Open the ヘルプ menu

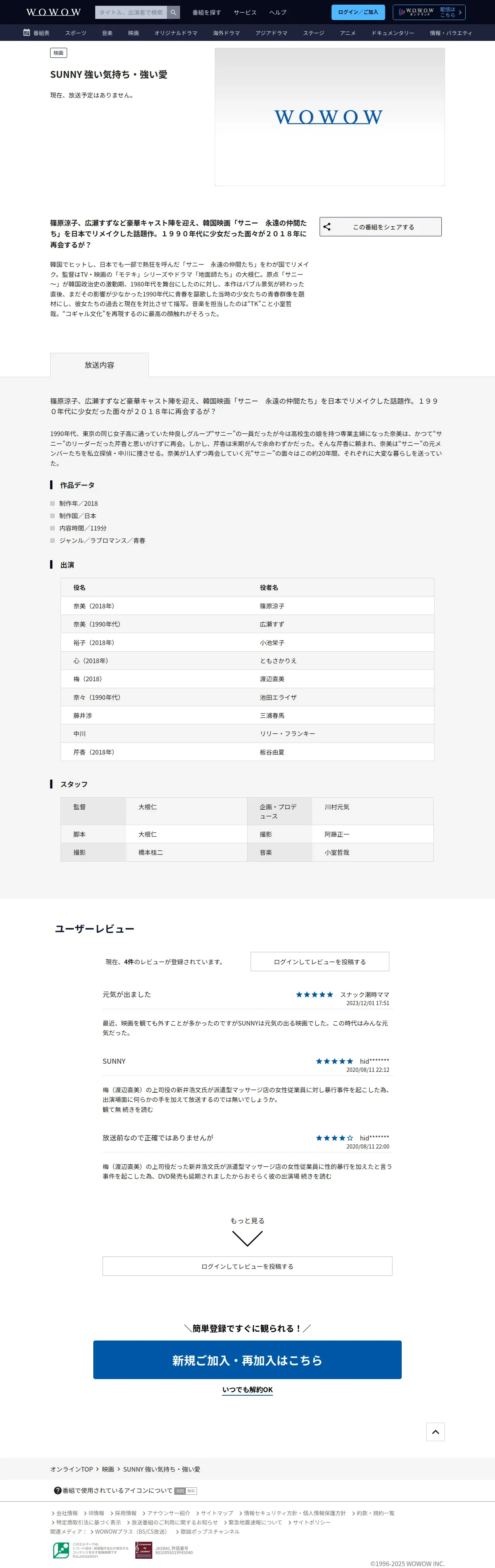(278, 12)
